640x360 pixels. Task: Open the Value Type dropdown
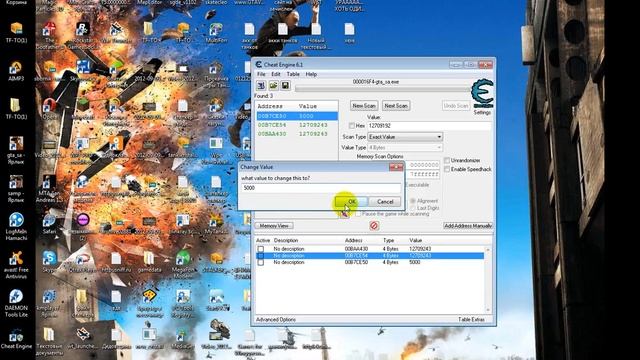405,147
